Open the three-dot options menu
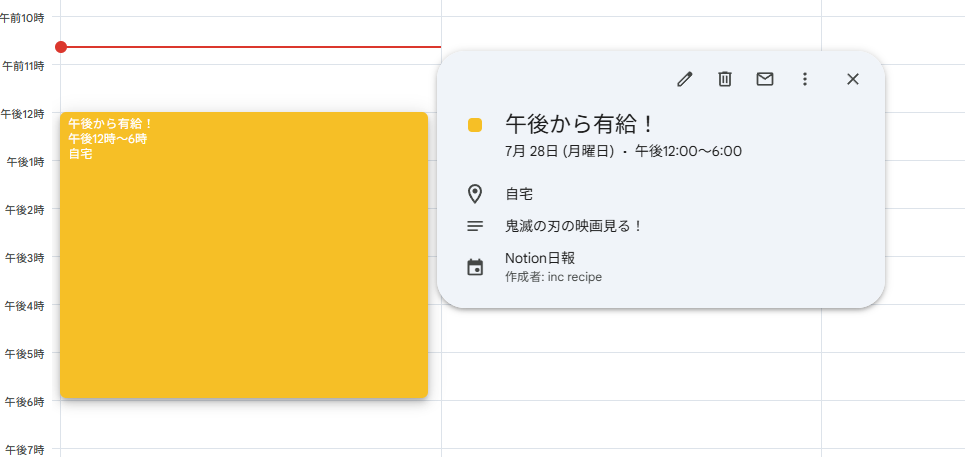 (x=804, y=79)
